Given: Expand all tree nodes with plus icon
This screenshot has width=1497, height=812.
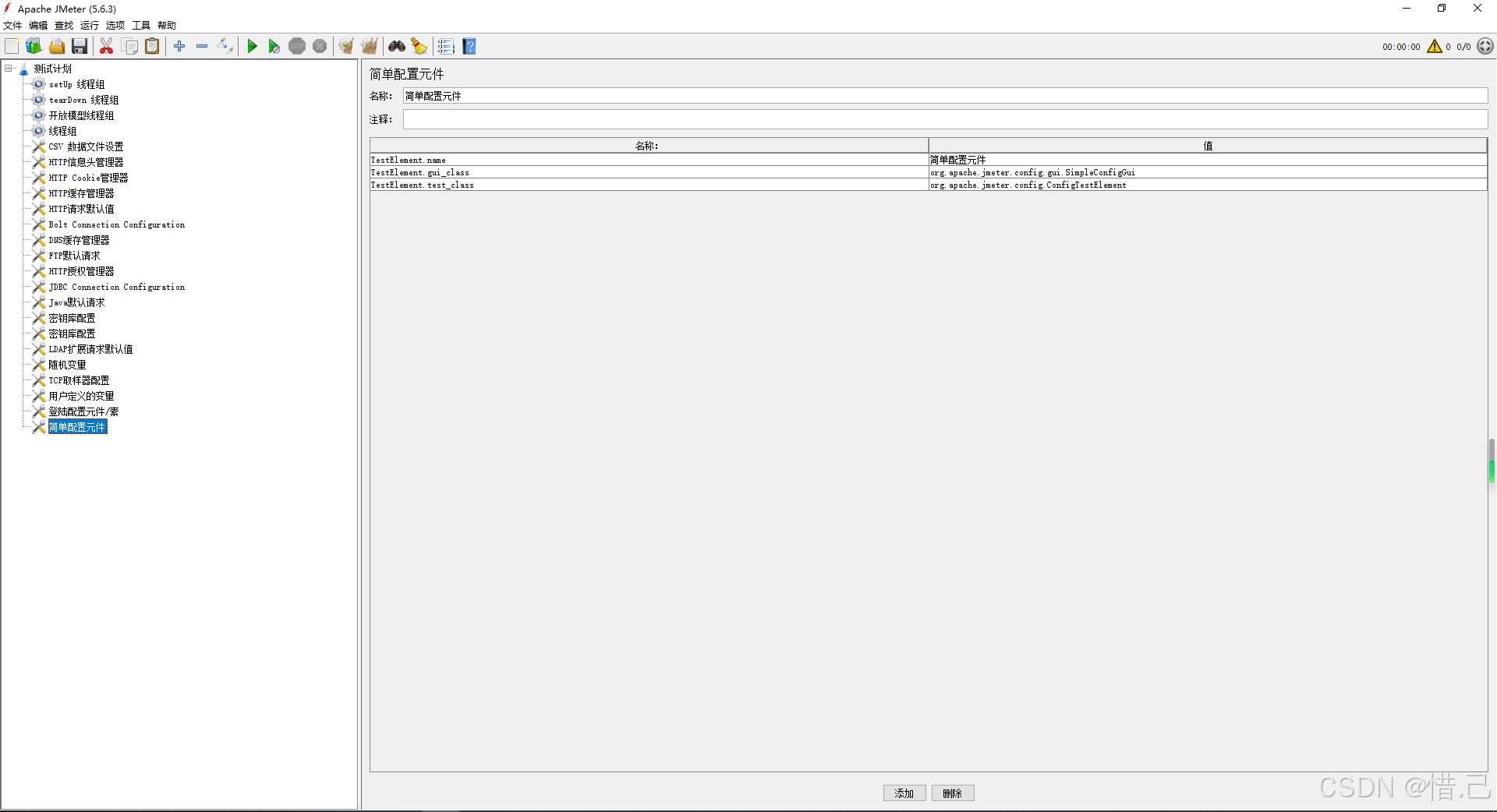Looking at the screenshot, I should coord(179,47).
